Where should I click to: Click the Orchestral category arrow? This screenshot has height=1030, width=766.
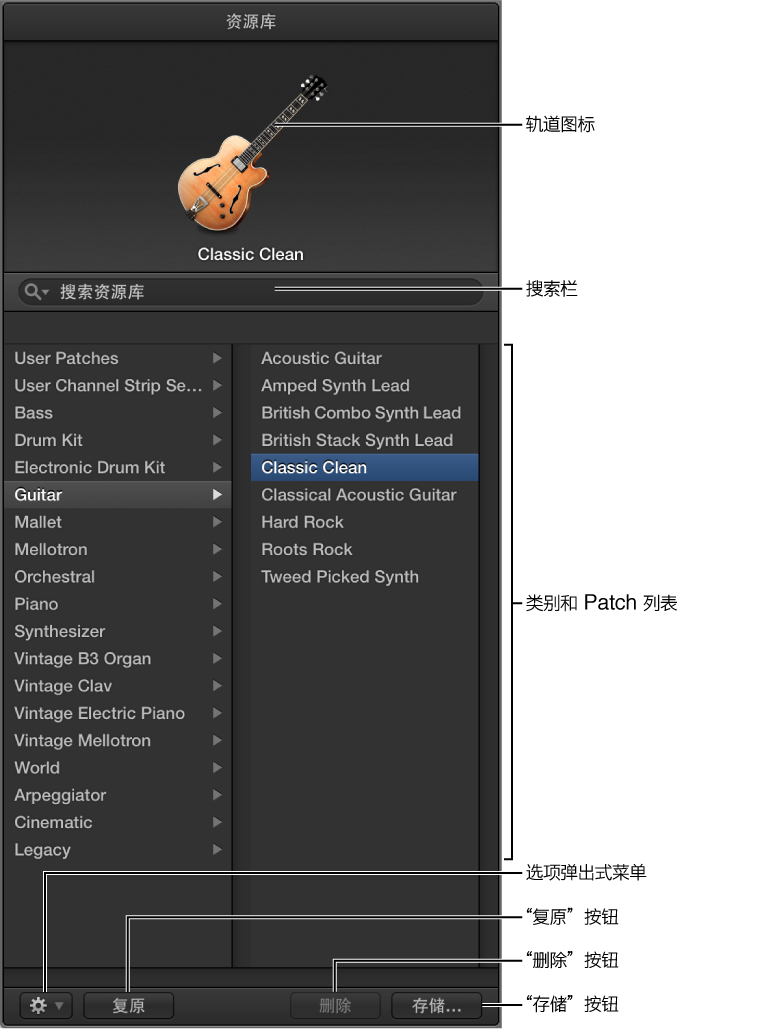217,577
